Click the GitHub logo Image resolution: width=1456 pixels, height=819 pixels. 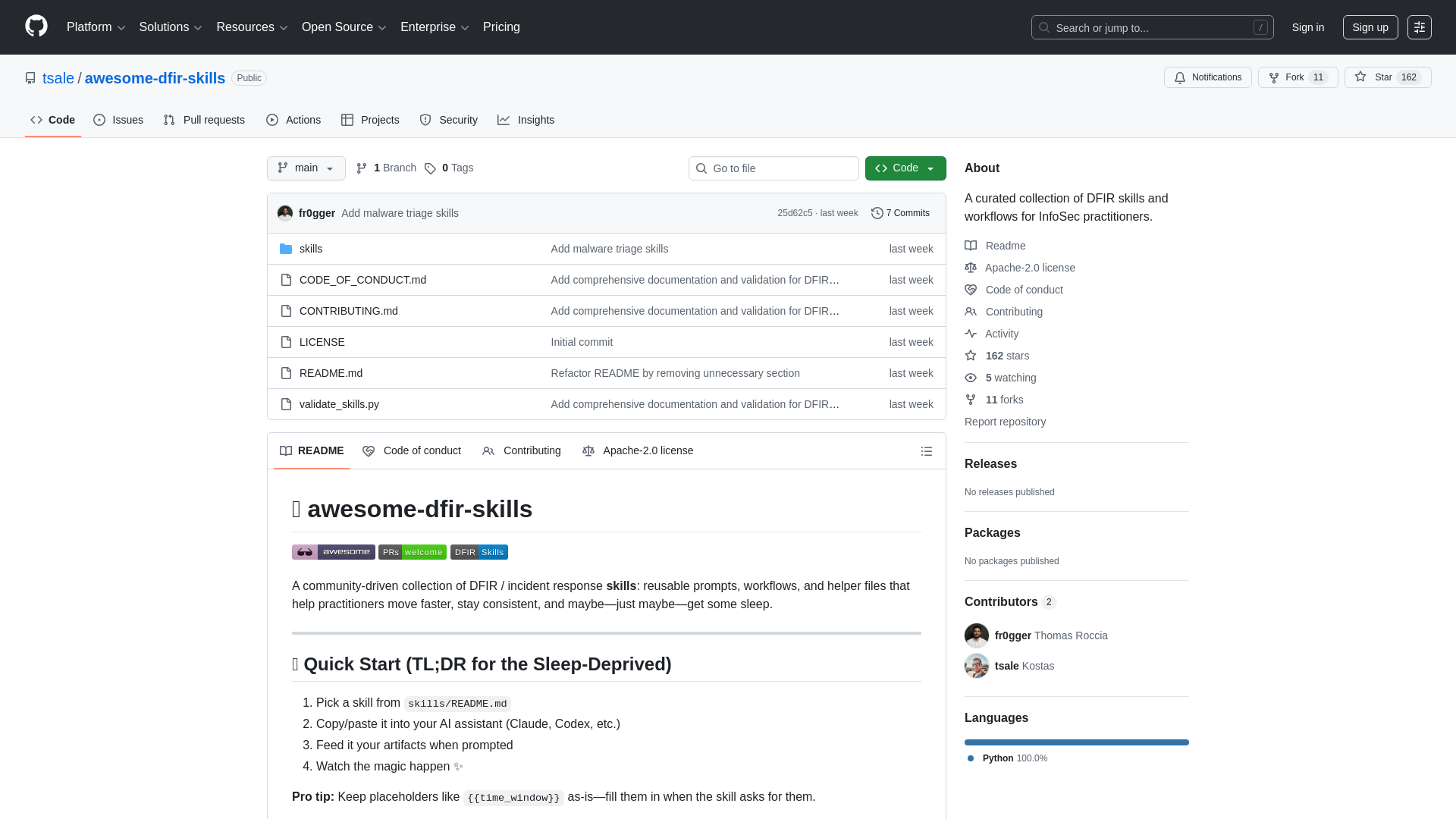[x=36, y=27]
